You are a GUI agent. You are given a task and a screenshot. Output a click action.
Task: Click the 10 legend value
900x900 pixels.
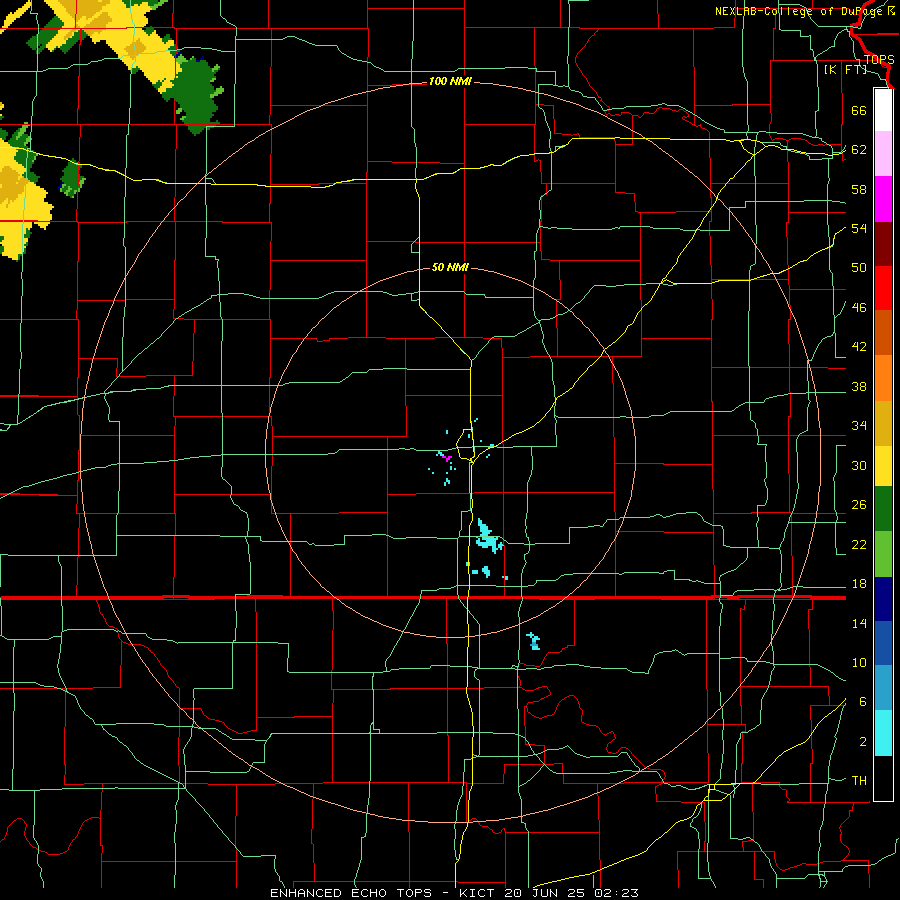(859, 663)
